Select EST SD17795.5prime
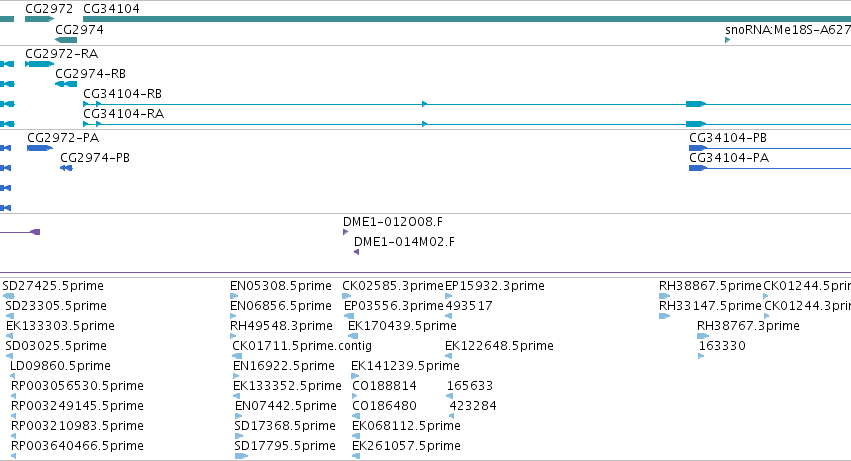 point(285,446)
